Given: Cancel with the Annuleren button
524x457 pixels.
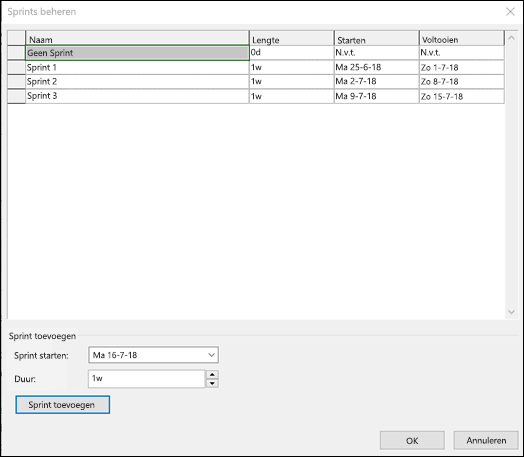Looking at the screenshot, I should [x=486, y=440].
